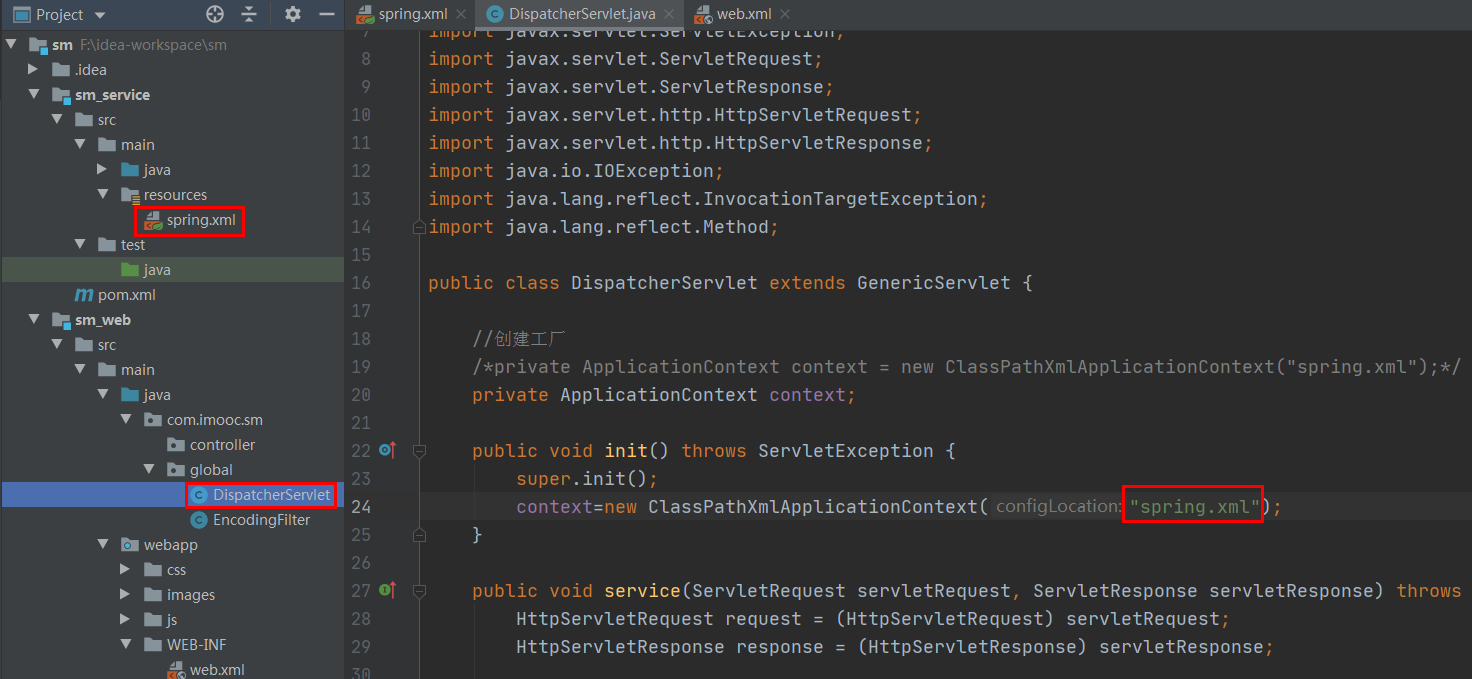Click the DispatcherServlet class icon in tree
1472x679 pixels.
199,495
